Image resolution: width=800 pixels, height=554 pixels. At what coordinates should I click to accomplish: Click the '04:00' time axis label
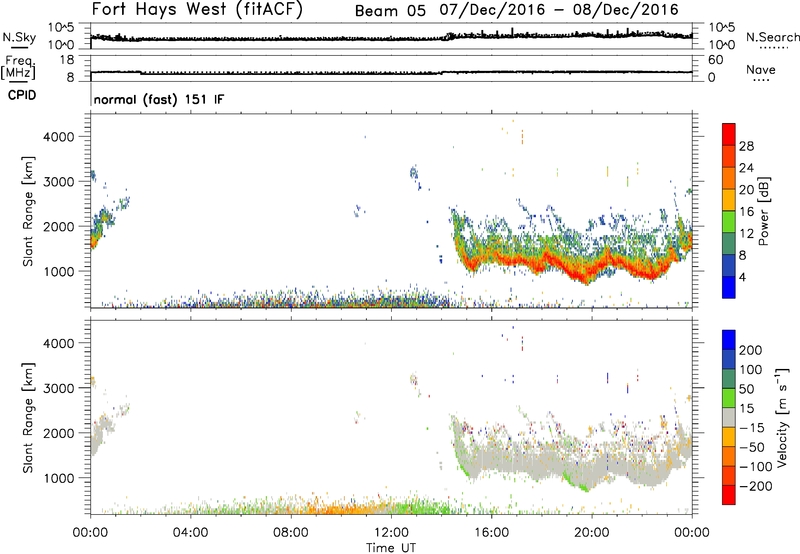[x=190, y=533]
